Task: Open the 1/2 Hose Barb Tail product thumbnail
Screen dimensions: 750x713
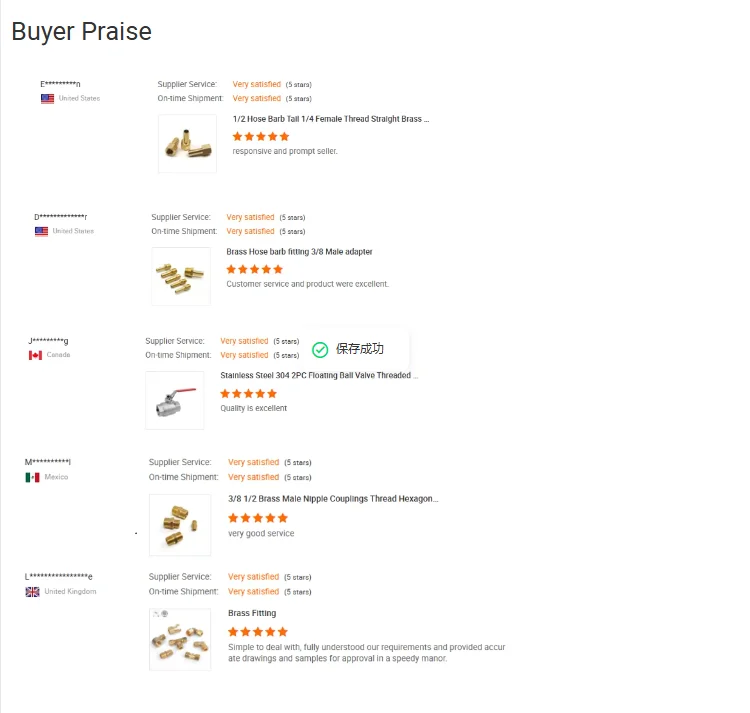Action: click(x=187, y=144)
